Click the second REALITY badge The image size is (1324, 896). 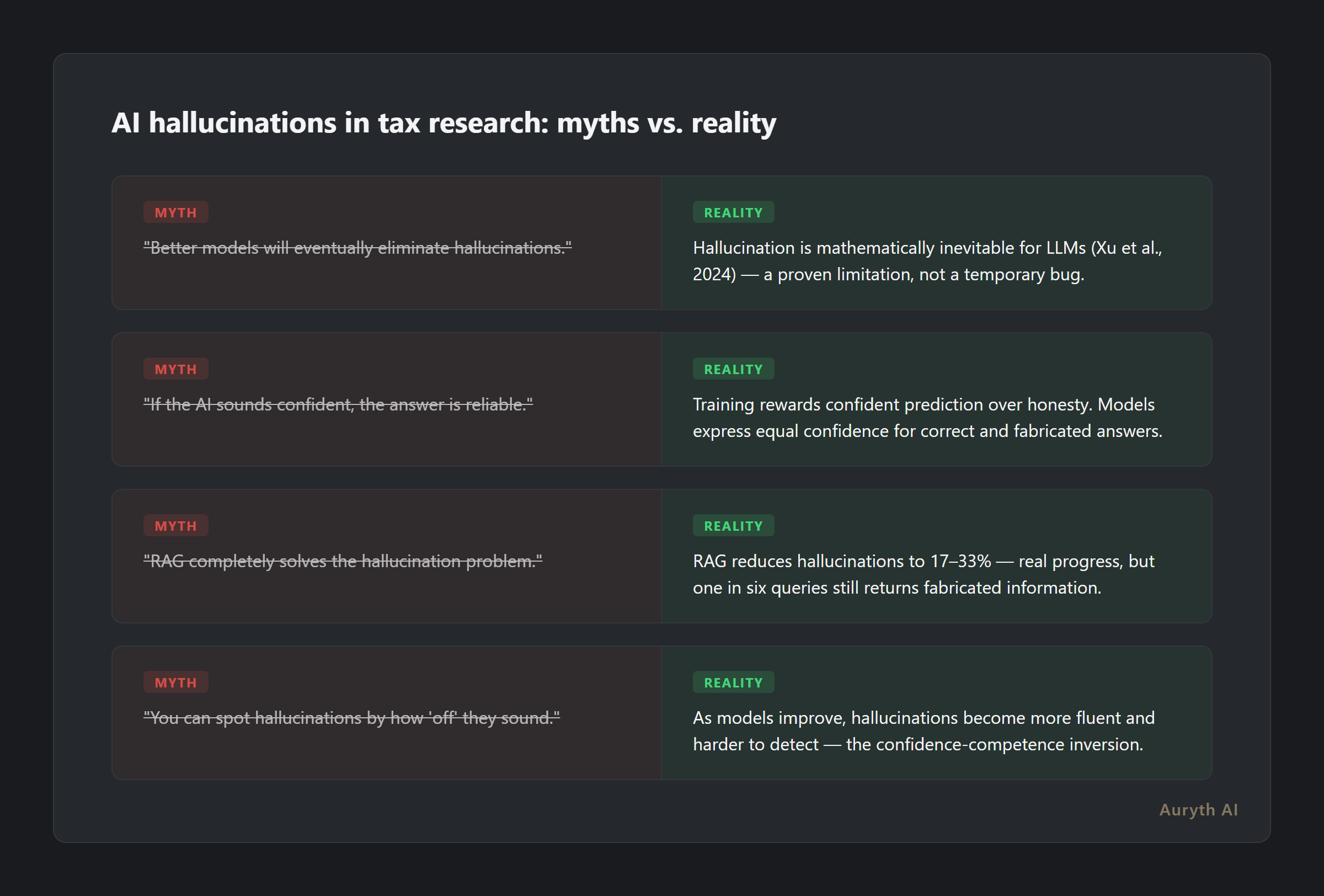(733, 369)
